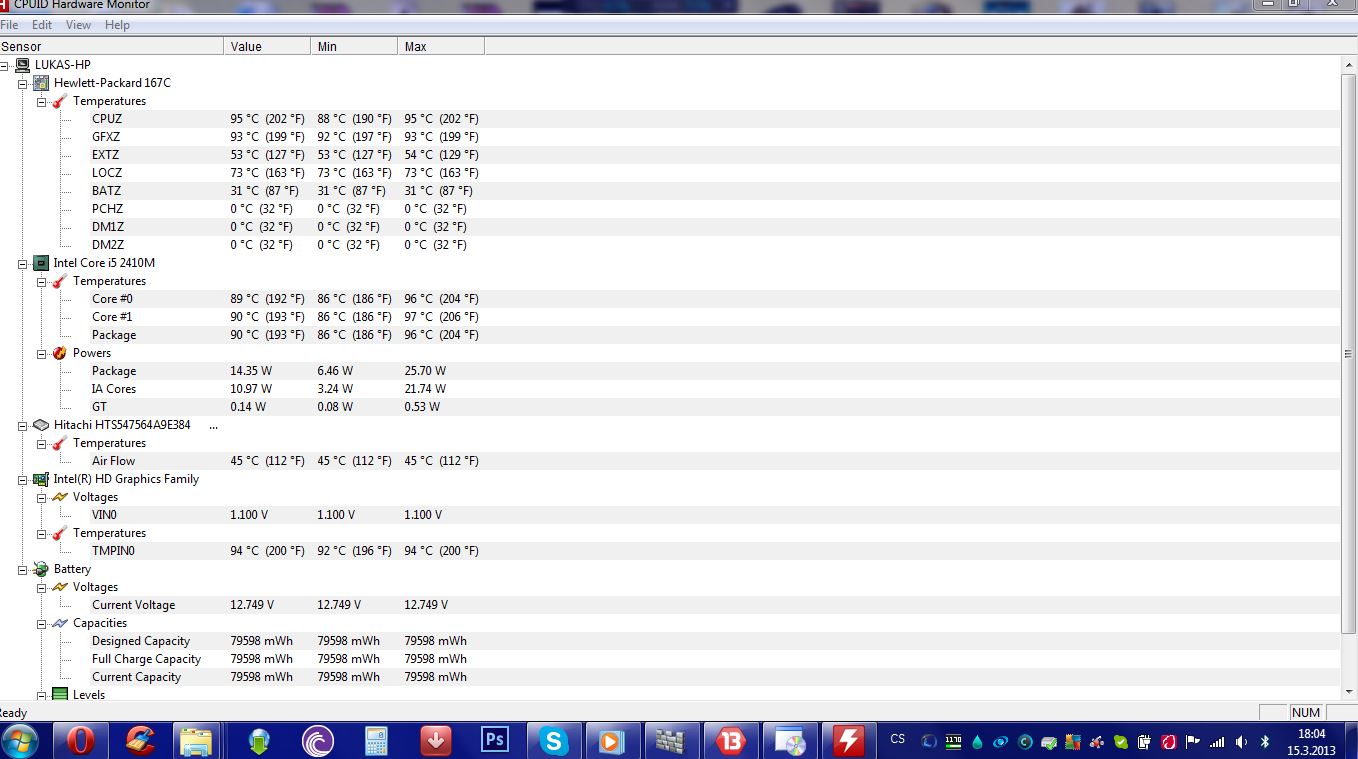The image size is (1358, 759).
Task: Select the GFXZ temperature row
Action: pyautogui.click(x=670, y=137)
